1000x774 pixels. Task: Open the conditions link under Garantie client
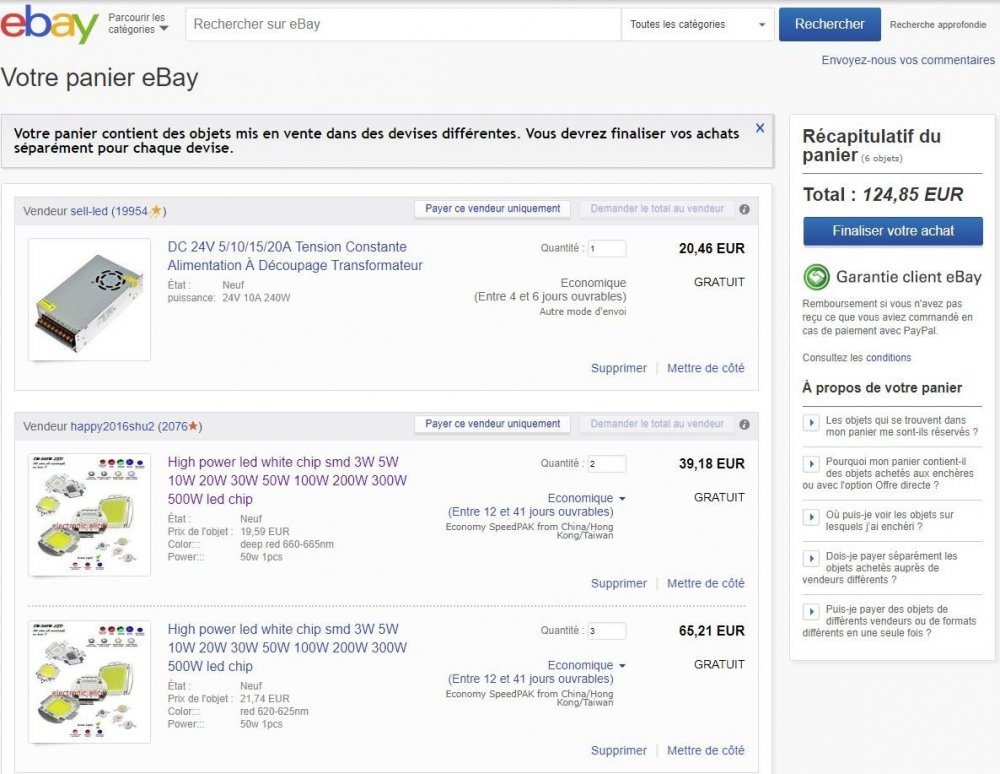pos(888,358)
